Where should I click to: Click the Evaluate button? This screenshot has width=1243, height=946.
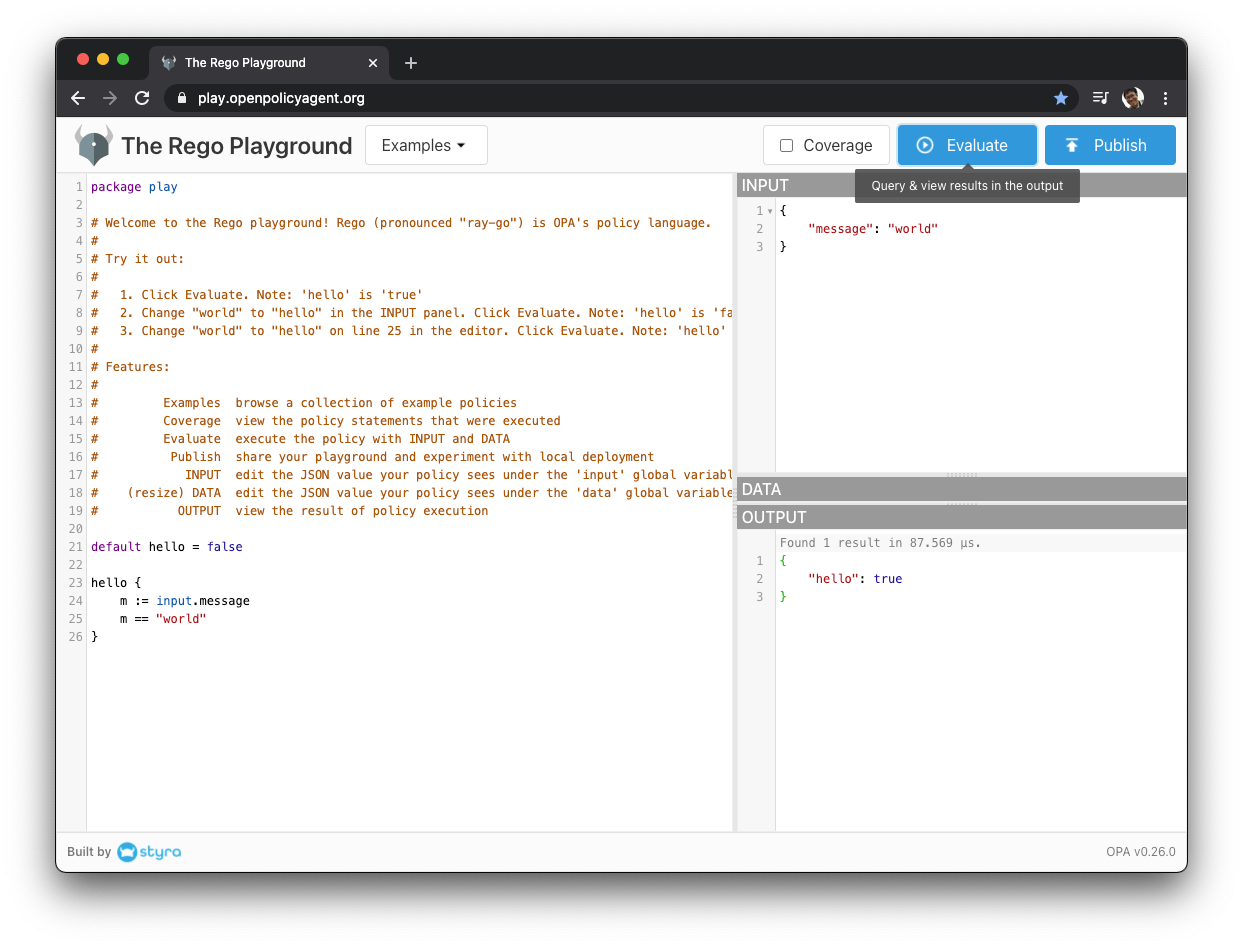[x=967, y=145]
